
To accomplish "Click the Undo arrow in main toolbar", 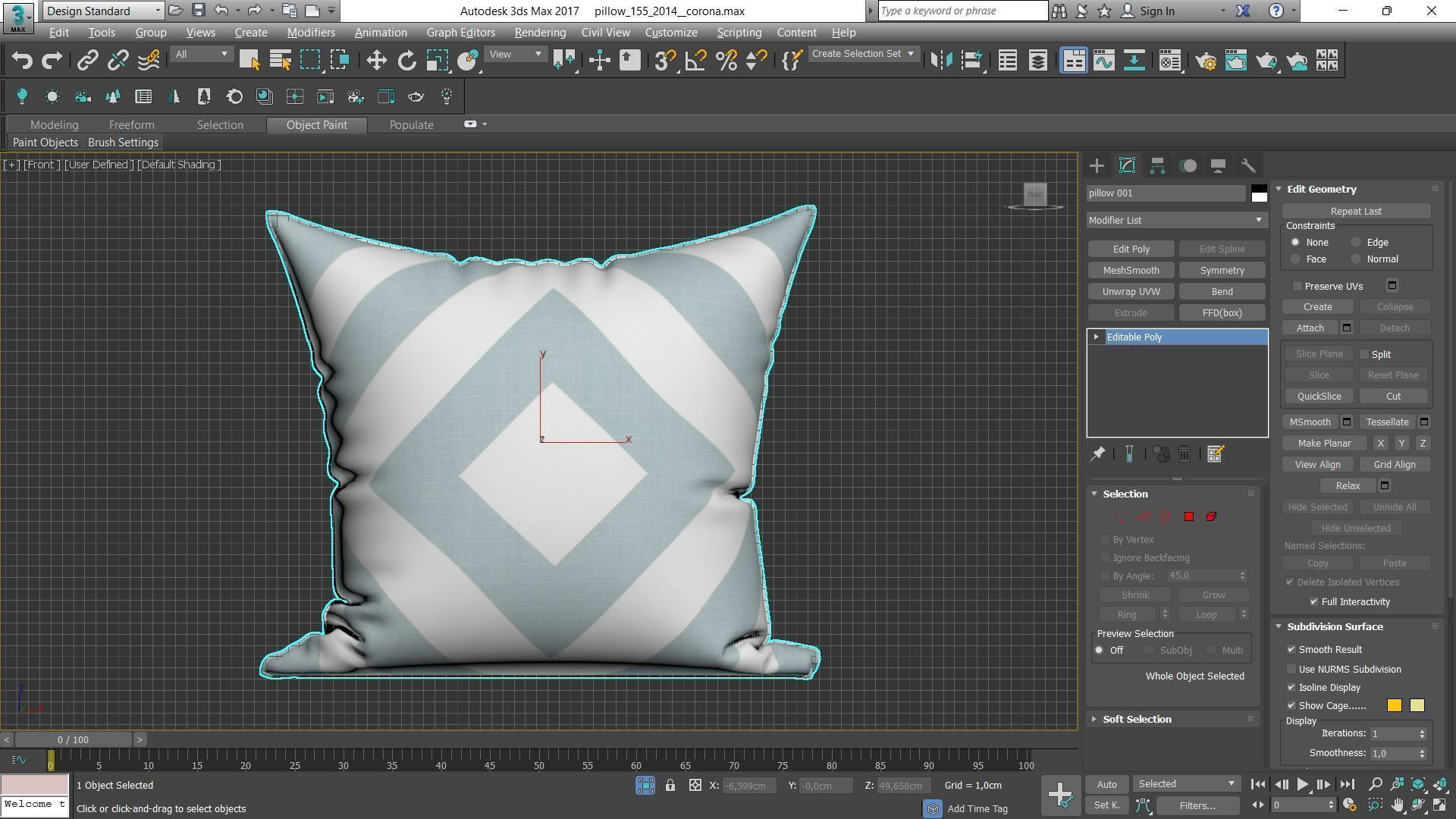I will tap(22, 61).
